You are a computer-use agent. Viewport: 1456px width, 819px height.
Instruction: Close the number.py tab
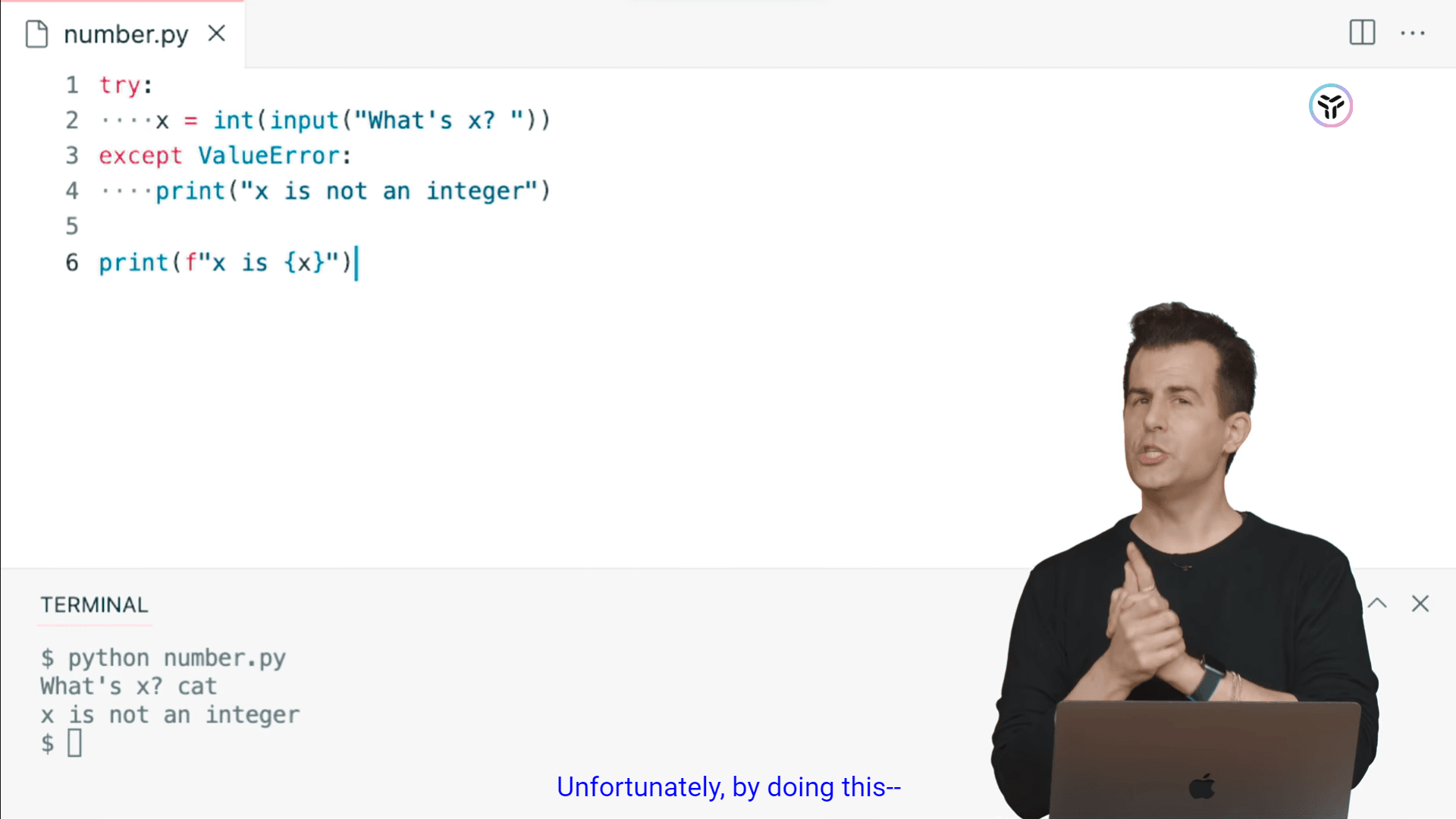[x=217, y=33]
